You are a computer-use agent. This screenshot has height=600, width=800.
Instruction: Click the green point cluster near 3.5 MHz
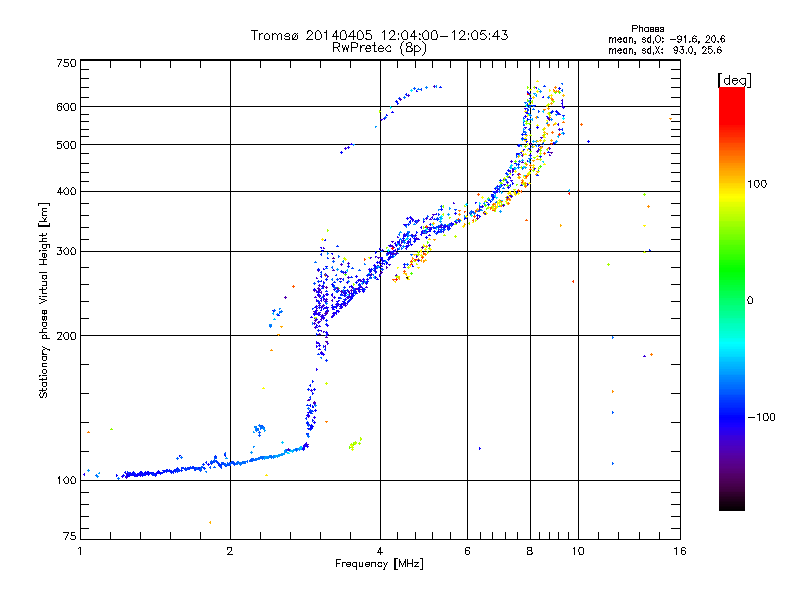[355, 444]
